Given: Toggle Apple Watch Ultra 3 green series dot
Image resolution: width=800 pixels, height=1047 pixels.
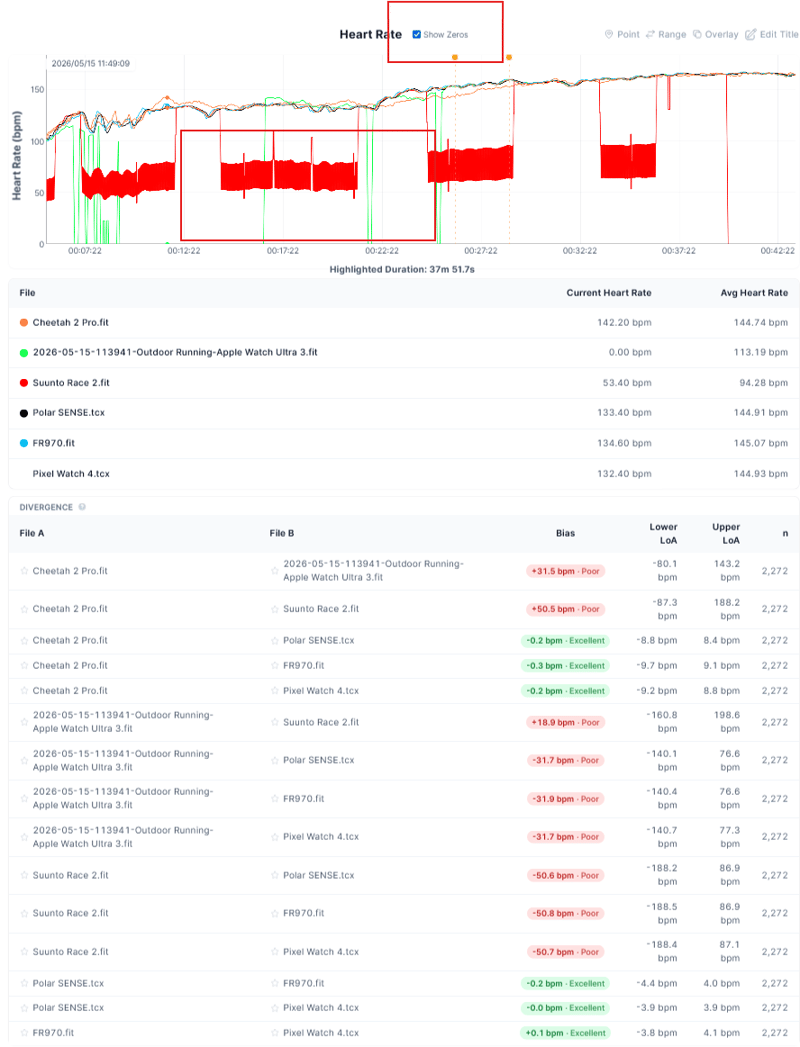Looking at the screenshot, I should click(x=23, y=353).
